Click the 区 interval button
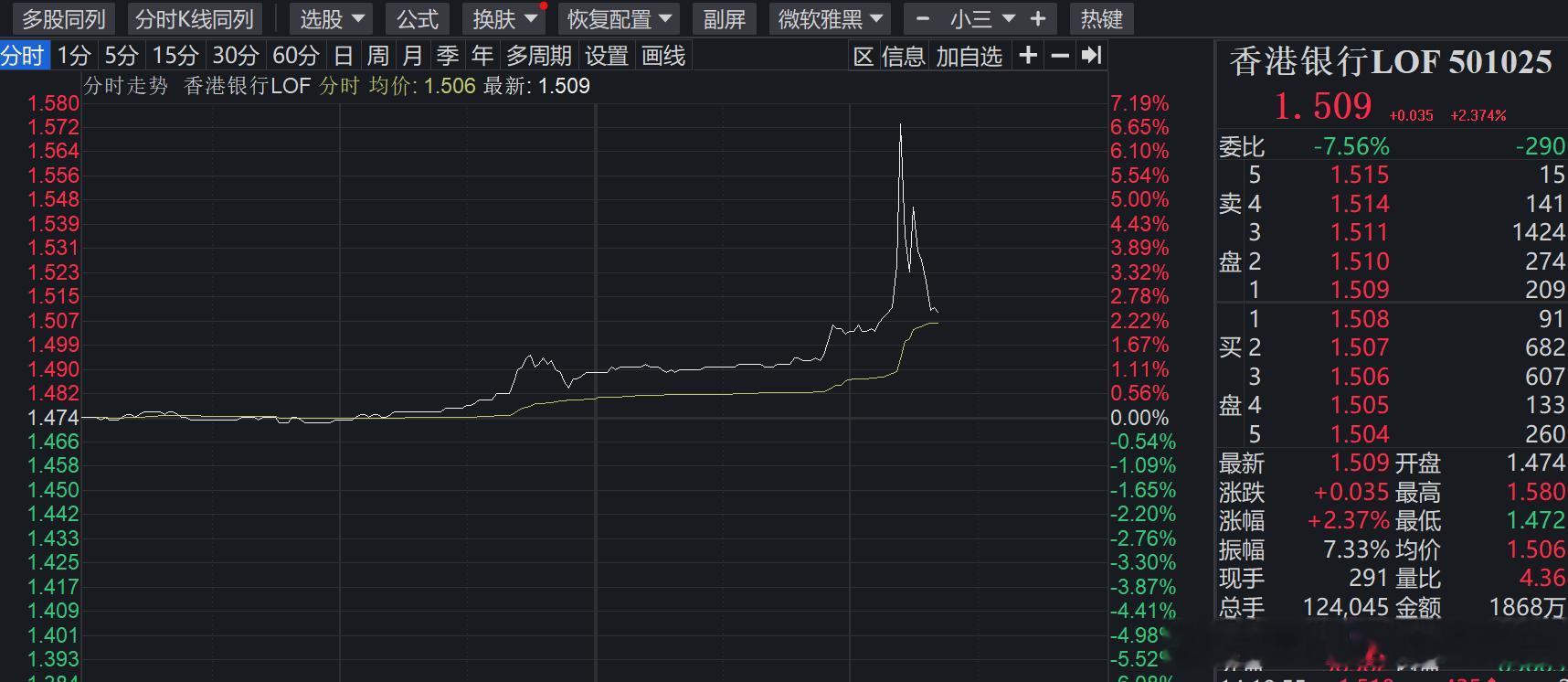The width and height of the screenshot is (1568, 682). coord(863,57)
